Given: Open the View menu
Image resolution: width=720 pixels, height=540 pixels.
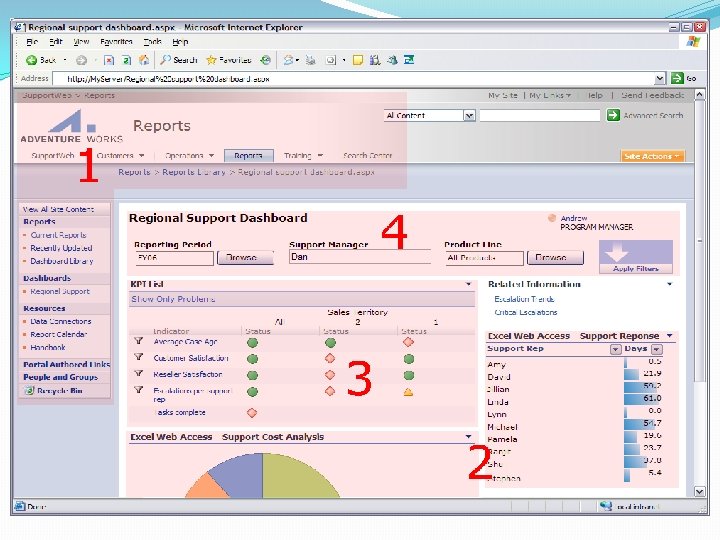Looking at the screenshot, I should 81,41.
